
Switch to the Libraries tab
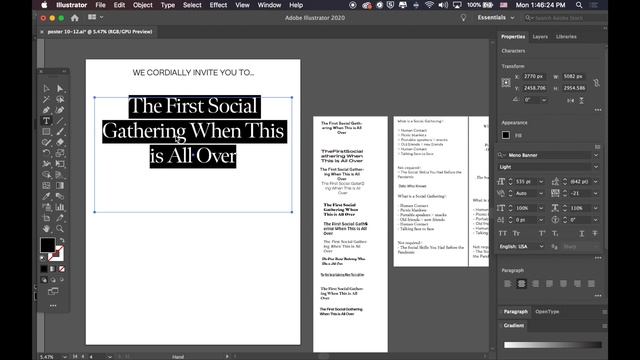coord(566,37)
